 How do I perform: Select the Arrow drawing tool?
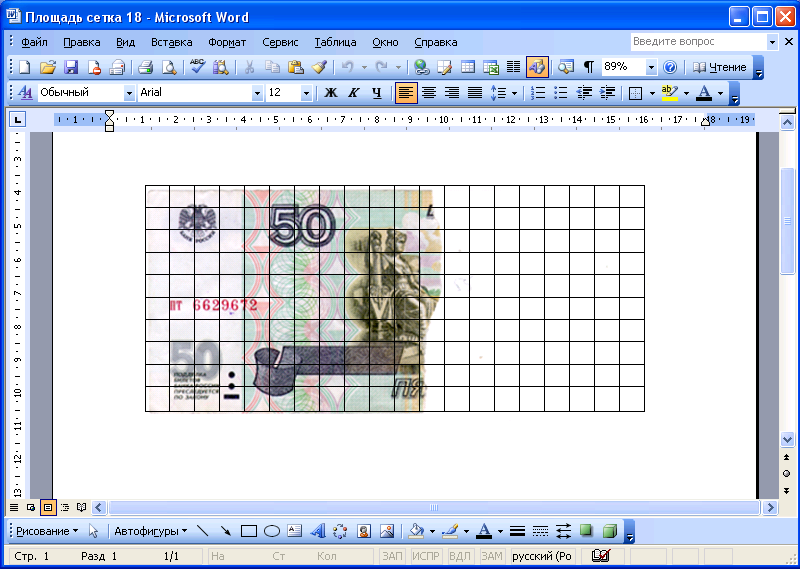tap(226, 531)
